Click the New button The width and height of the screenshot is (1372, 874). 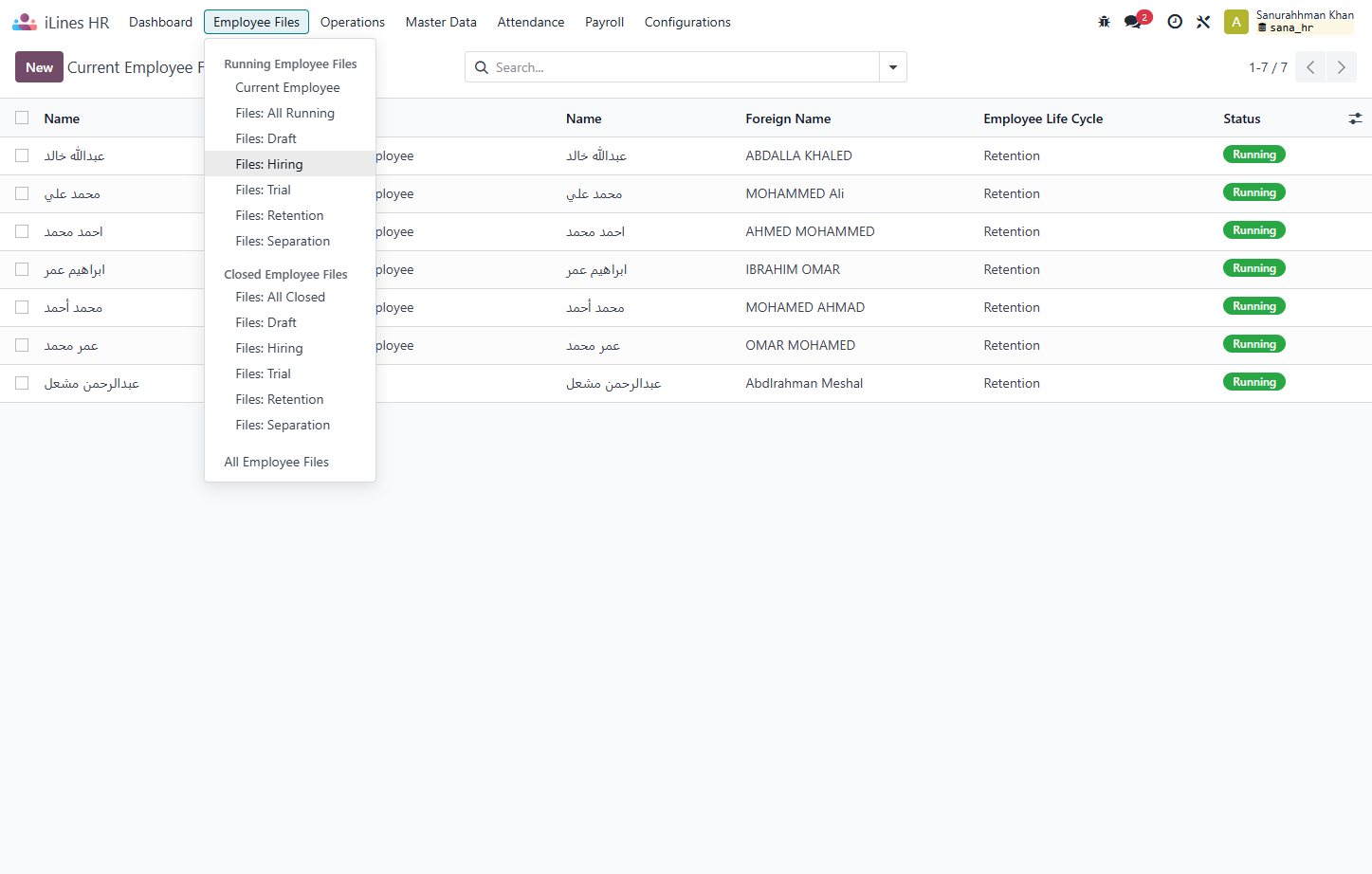point(39,67)
